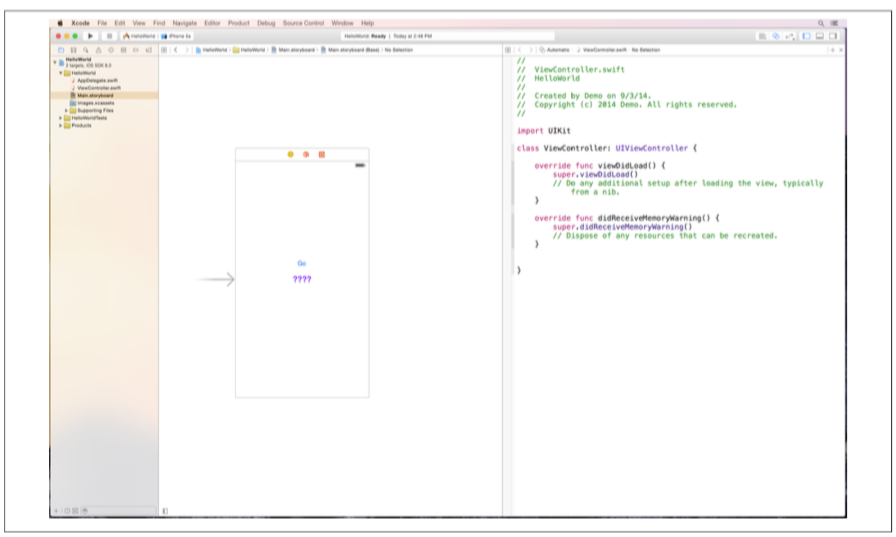This screenshot has height=537, width=896.
Task: Select the View Controller yellow icon in scene dock
Action: [x=290, y=154]
